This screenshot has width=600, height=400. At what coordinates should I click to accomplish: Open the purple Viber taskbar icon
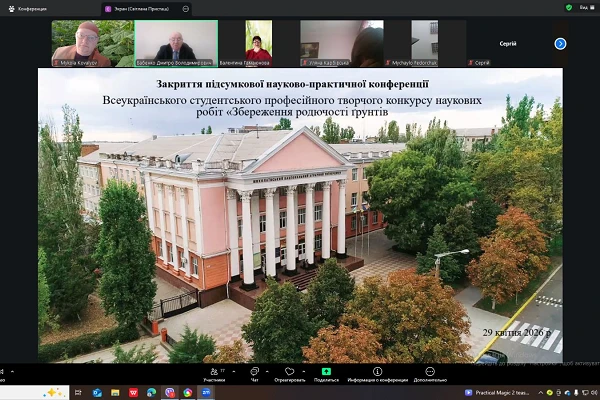click(170, 392)
